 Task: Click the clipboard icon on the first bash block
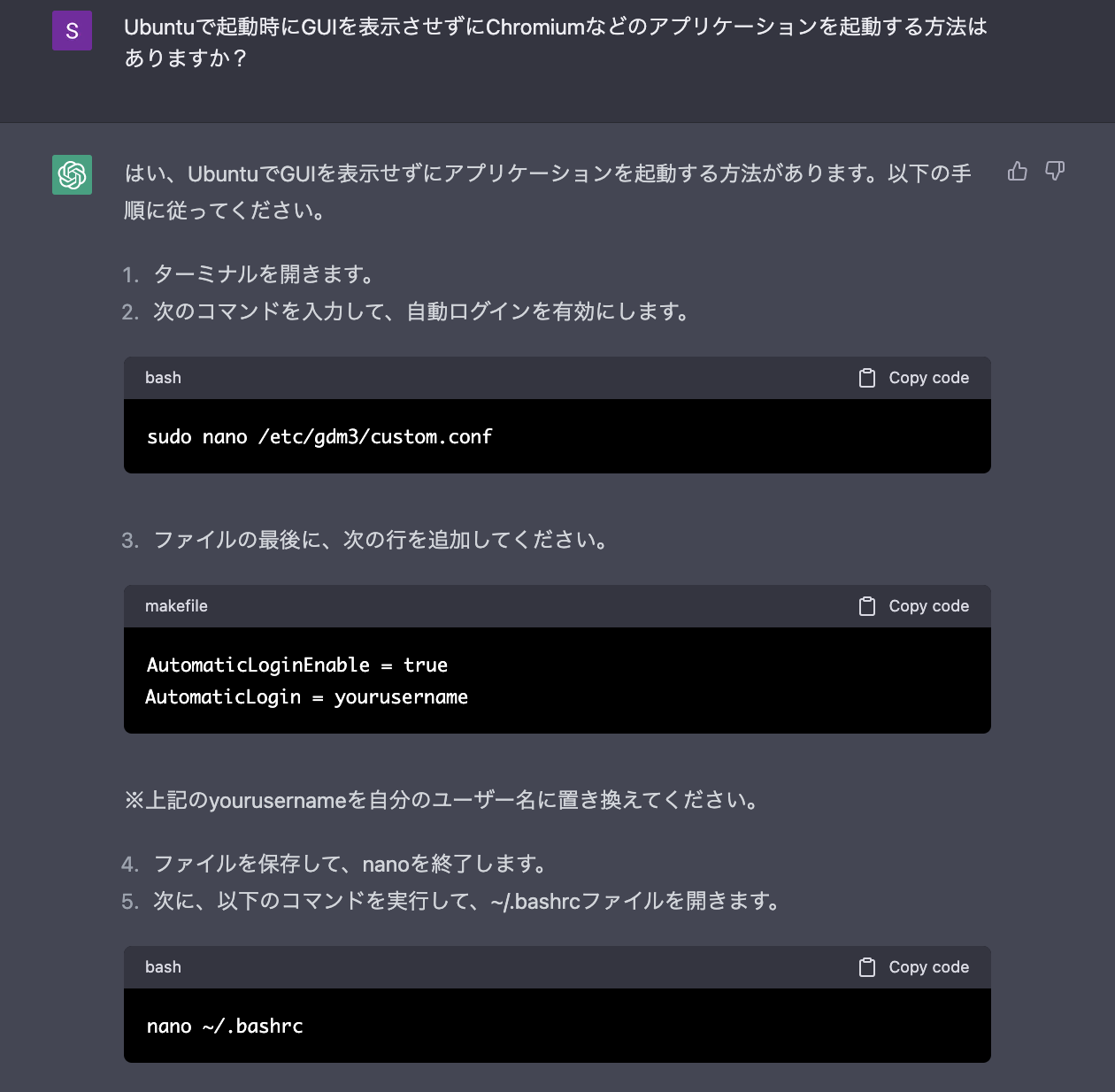click(x=865, y=377)
